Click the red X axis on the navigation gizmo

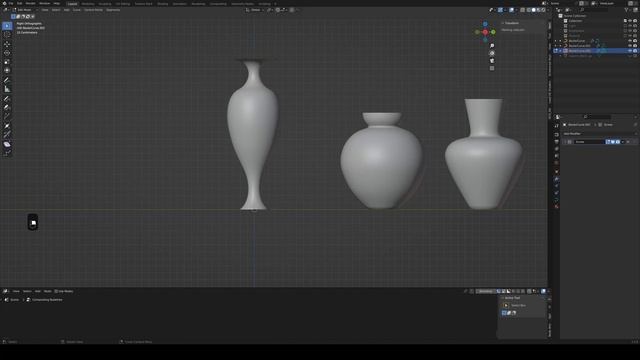485,32
